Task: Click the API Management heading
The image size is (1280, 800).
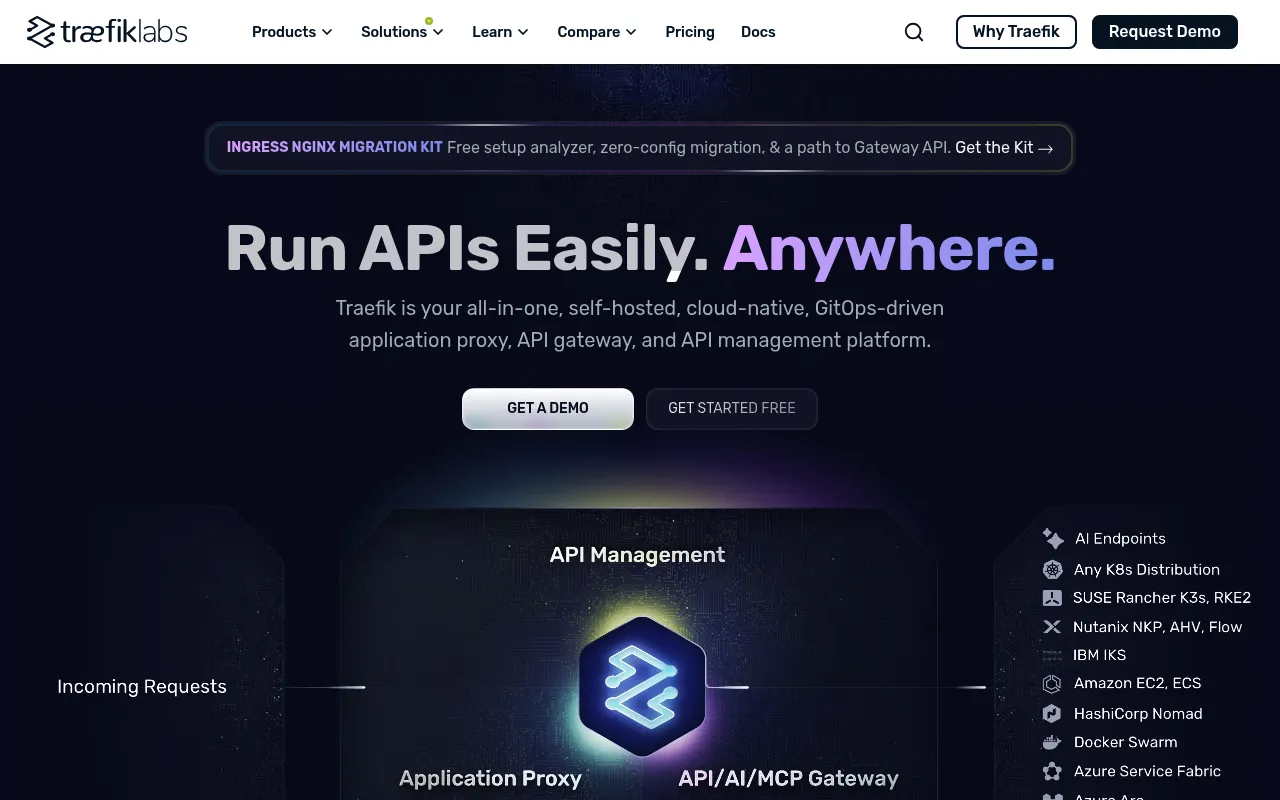Action: pyautogui.click(x=638, y=555)
